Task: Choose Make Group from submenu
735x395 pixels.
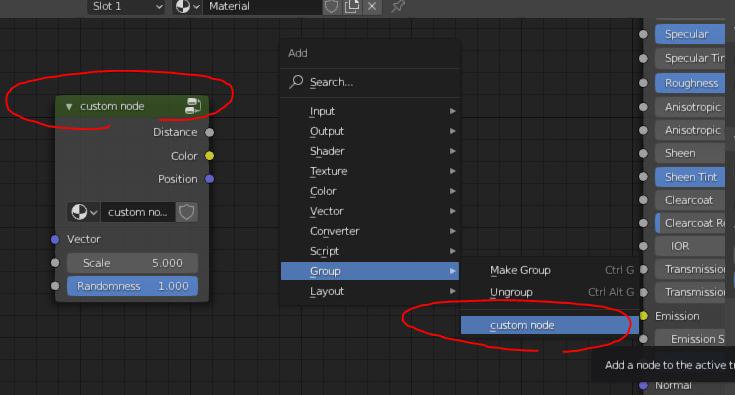Action: (x=550, y=270)
